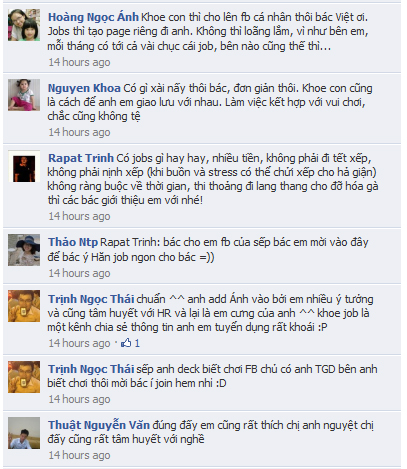Open Thảo Ntp's avatar with hat
This screenshot has width=407, height=469.
pyautogui.click(x=24, y=250)
